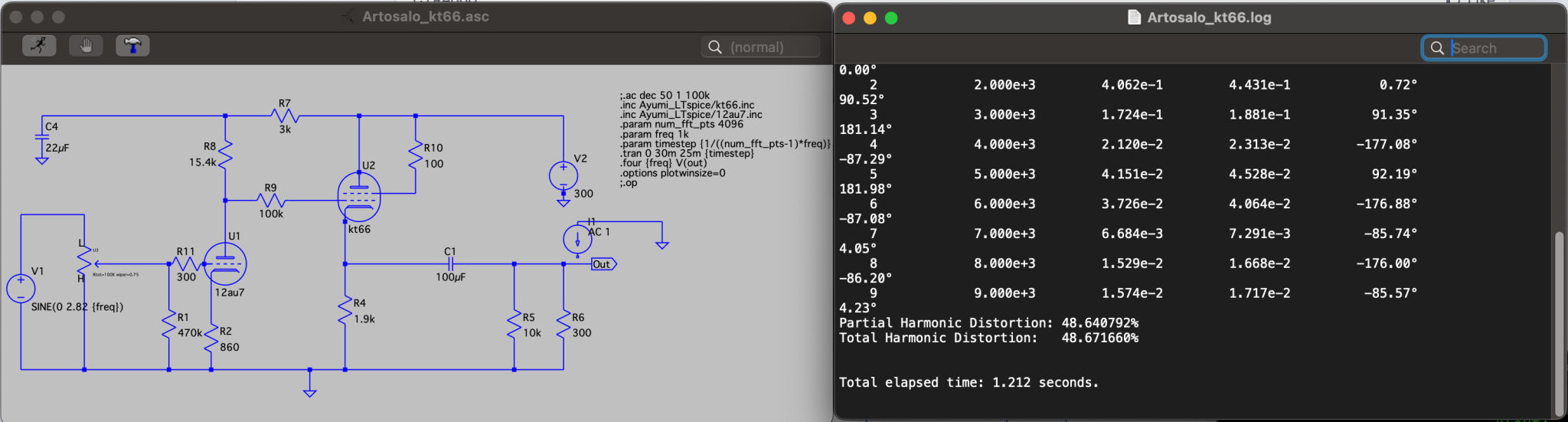The width and height of the screenshot is (1568, 422).
Task: Select resistor R8 15.4k symbol
Action: [x=225, y=153]
